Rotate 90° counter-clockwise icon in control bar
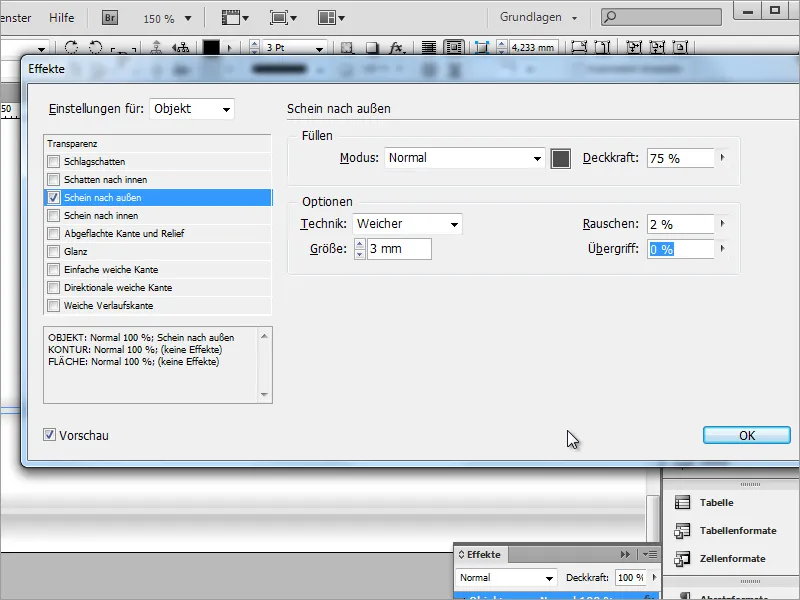This screenshot has height=600, width=800. [95, 47]
